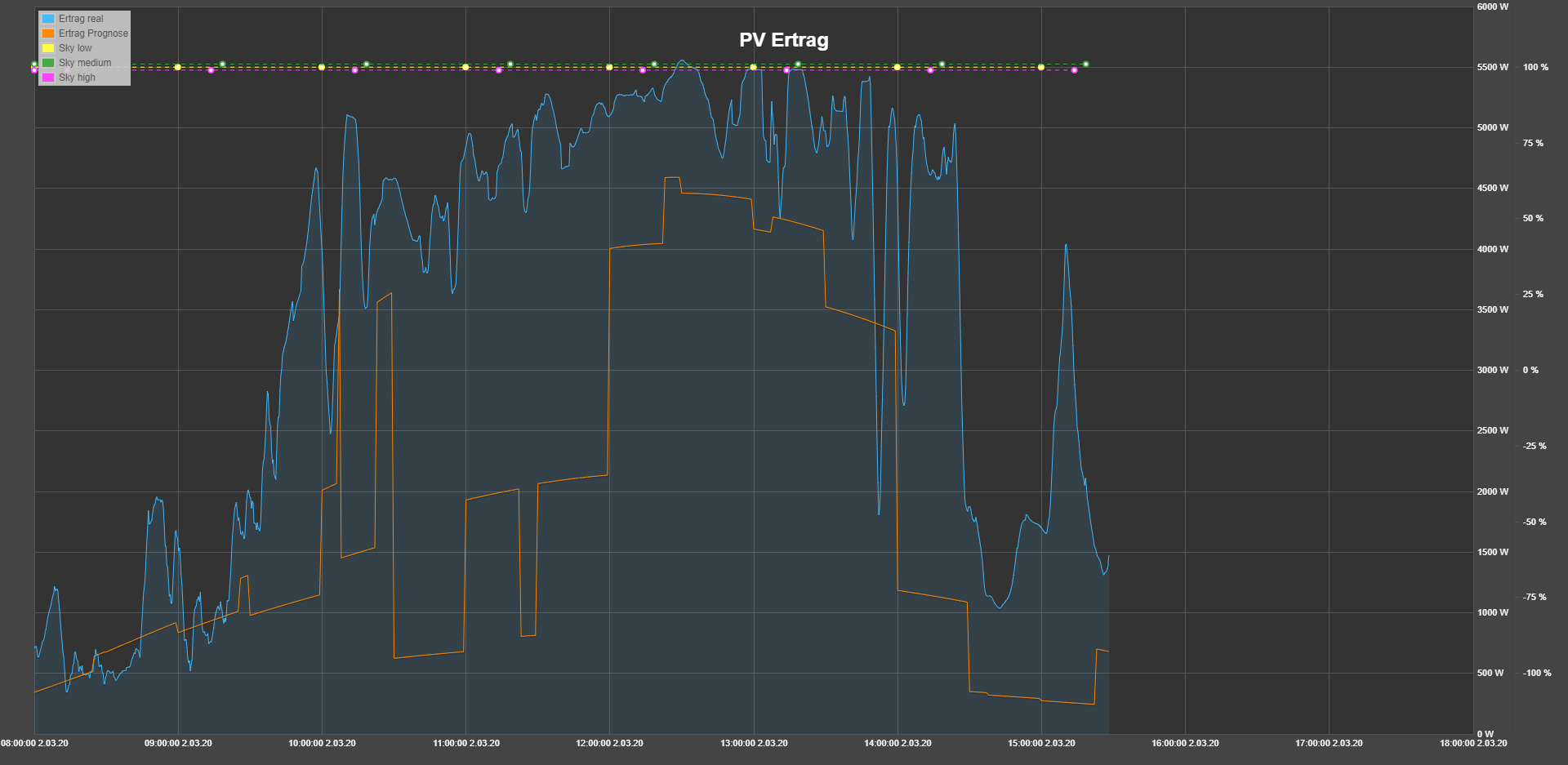Click the '-100 %' percent axis label
1568x765 pixels.
coord(1537,673)
